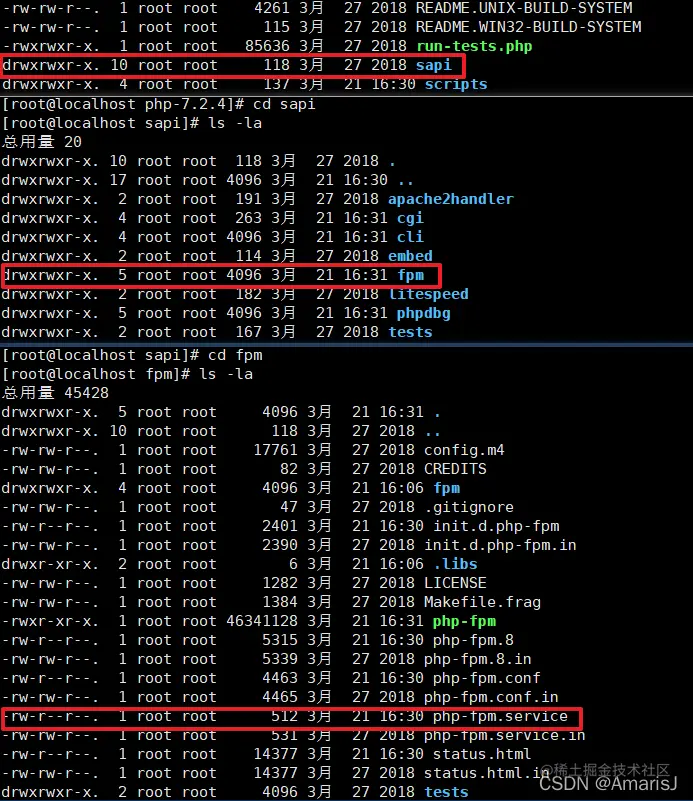Click the 'cd sapi' command text
Screen dimensions: 693x801
[284, 104]
